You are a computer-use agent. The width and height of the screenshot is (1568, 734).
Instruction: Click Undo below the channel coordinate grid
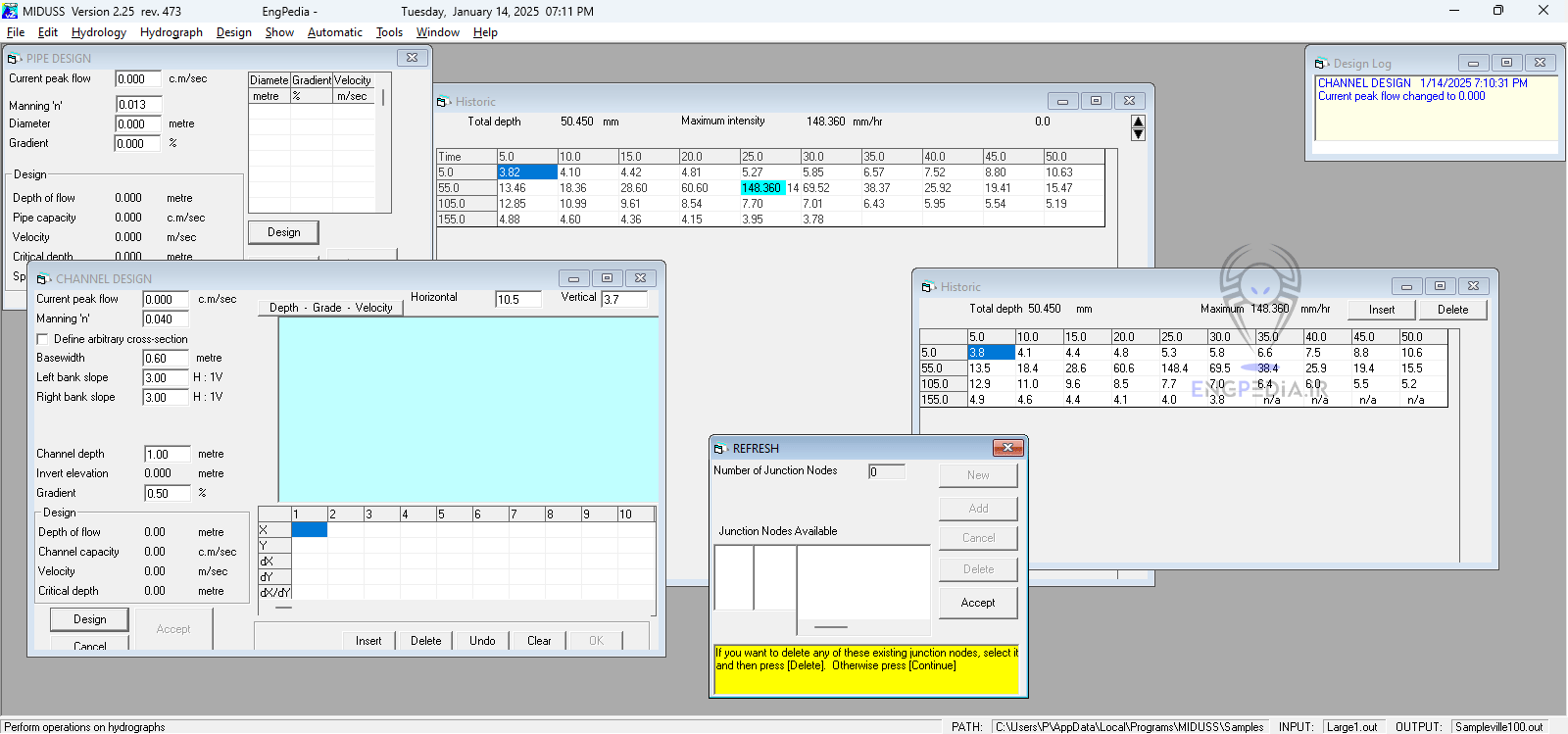point(482,641)
